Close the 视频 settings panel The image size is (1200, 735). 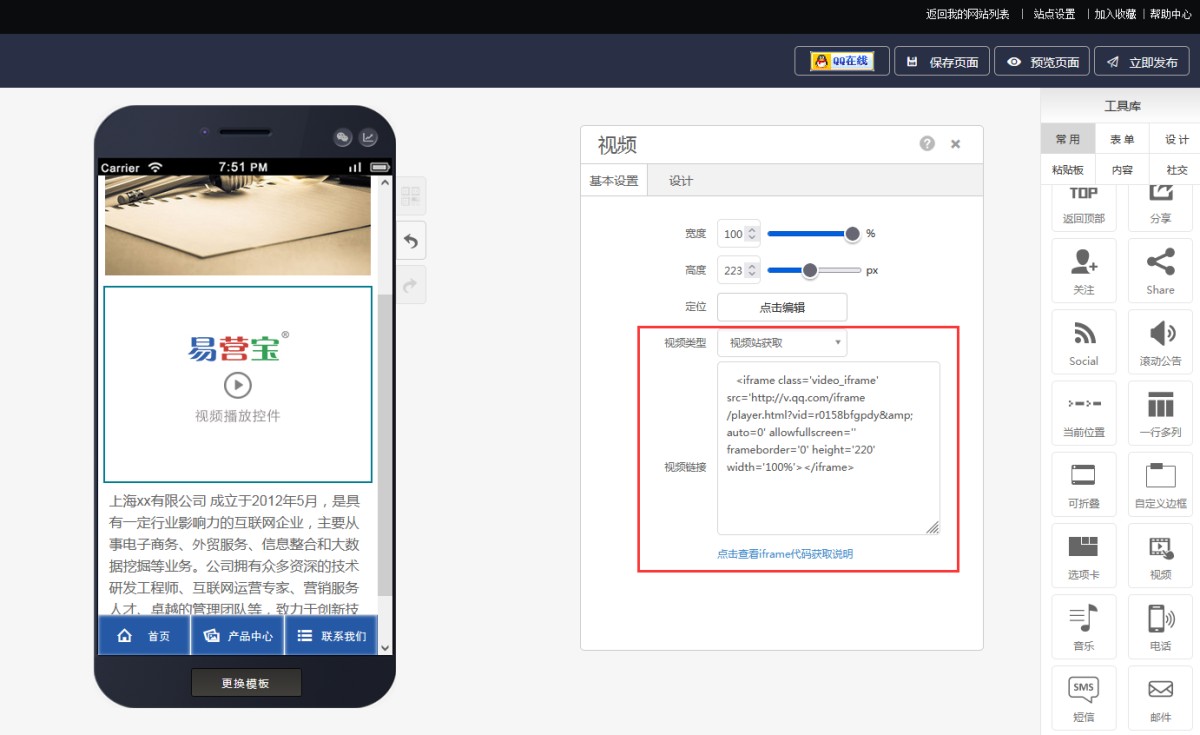point(955,144)
